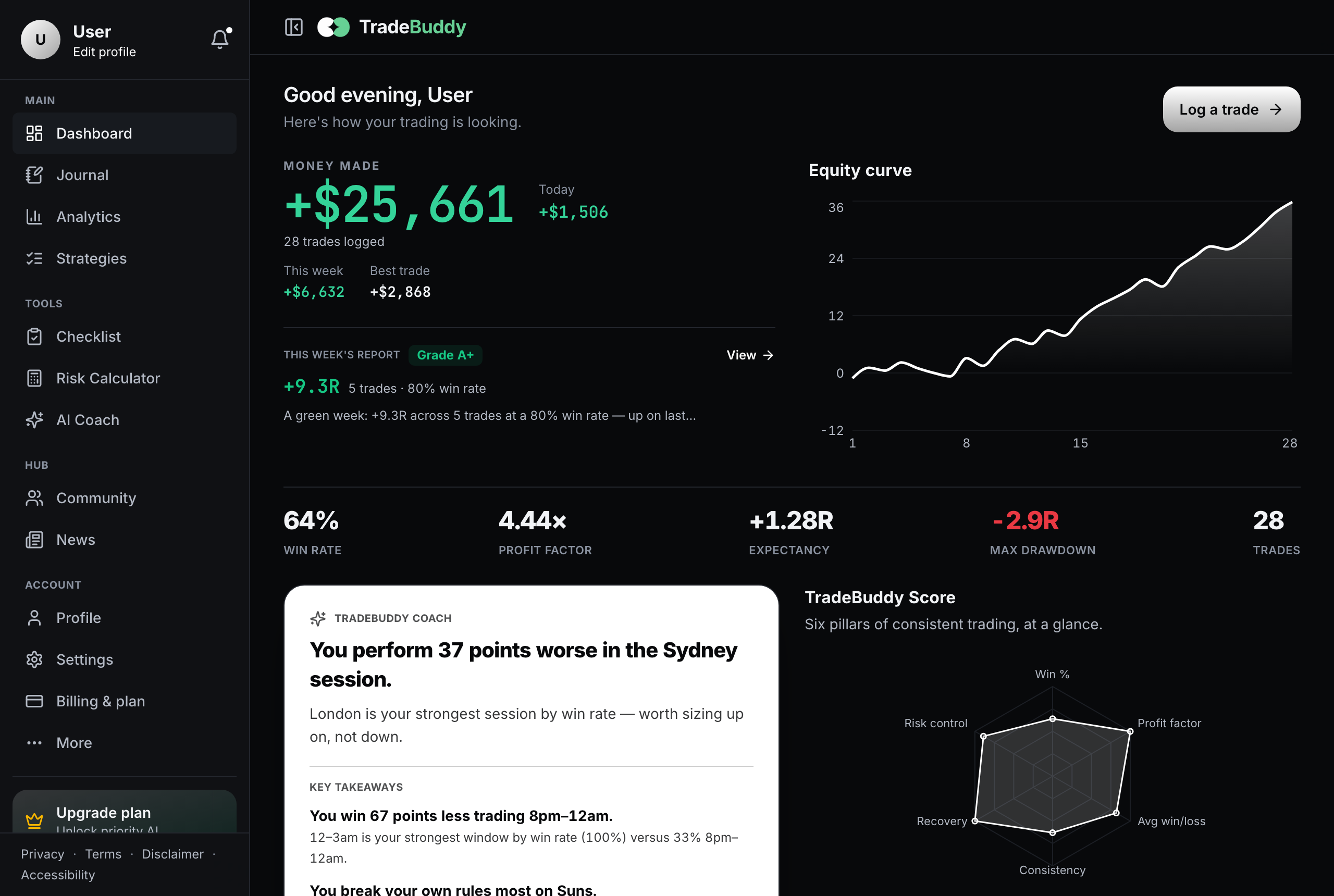Click the Community people icon
Viewport: 1334px width, 896px height.
[34, 499]
